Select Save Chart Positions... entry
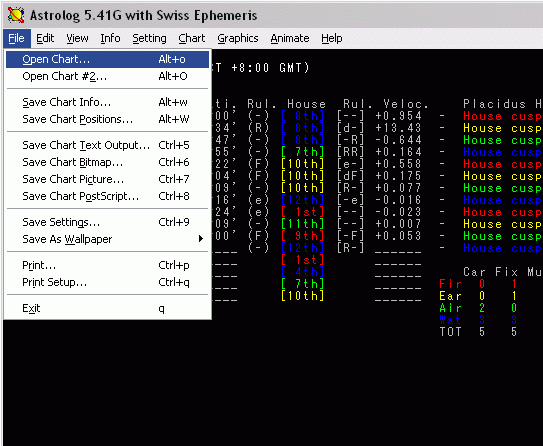The width and height of the screenshot is (543, 446). pos(107,119)
